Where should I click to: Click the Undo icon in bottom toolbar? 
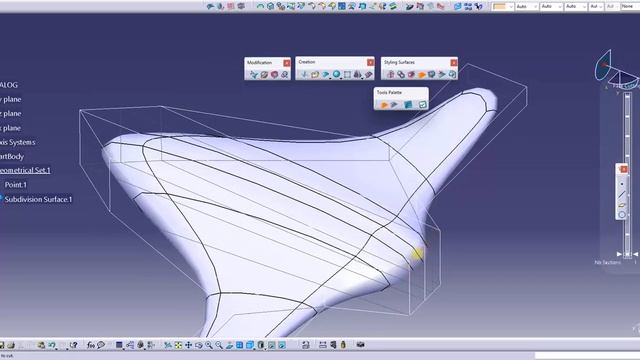click(52, 345)
